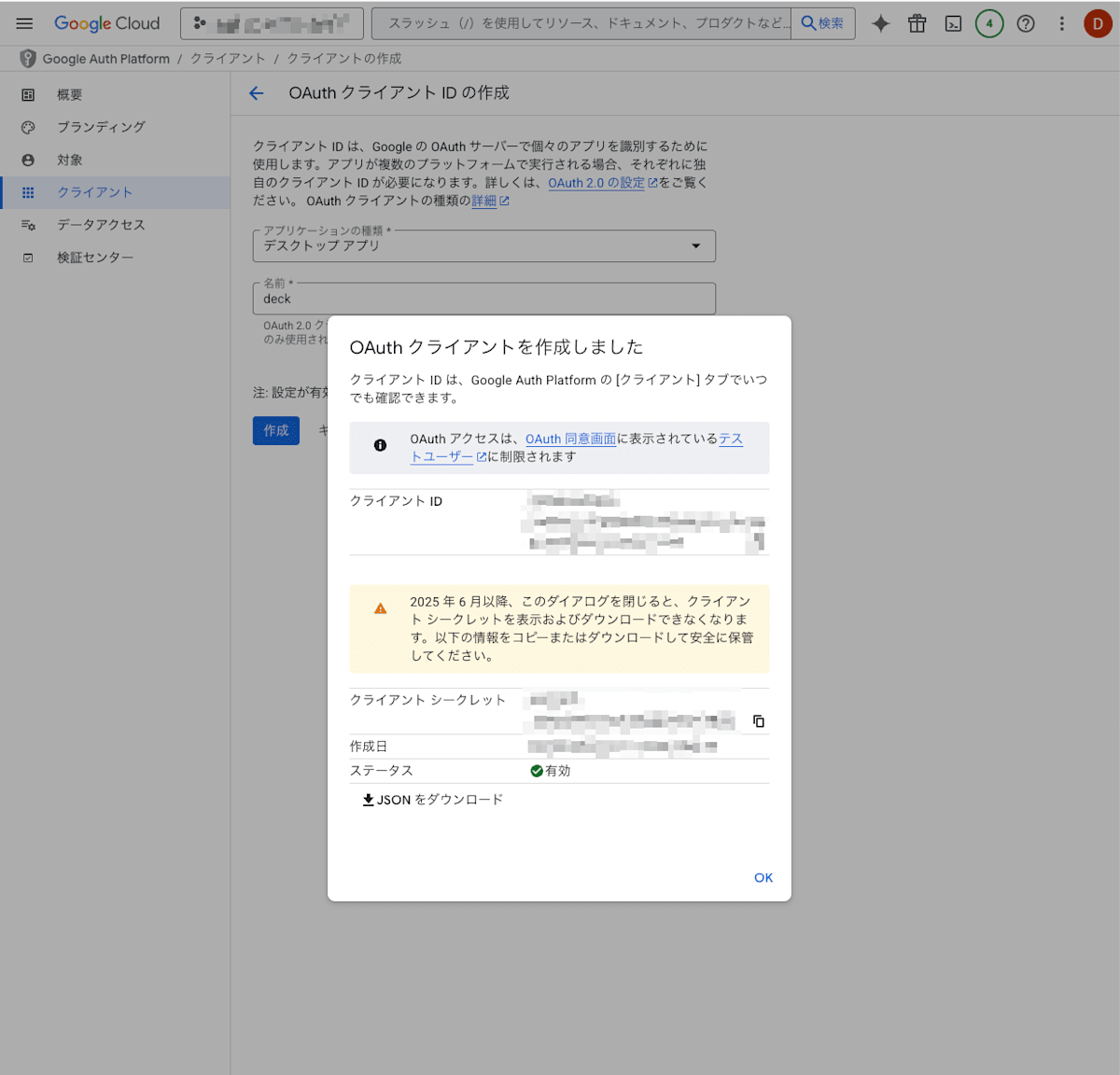
Task: Open the 詳細 link about client types
Action: (490, 201)
